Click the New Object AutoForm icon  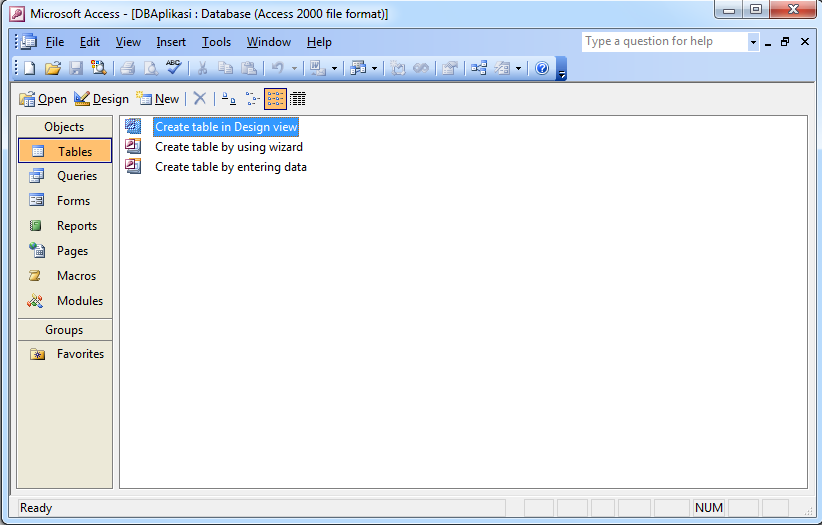point(502,68)
